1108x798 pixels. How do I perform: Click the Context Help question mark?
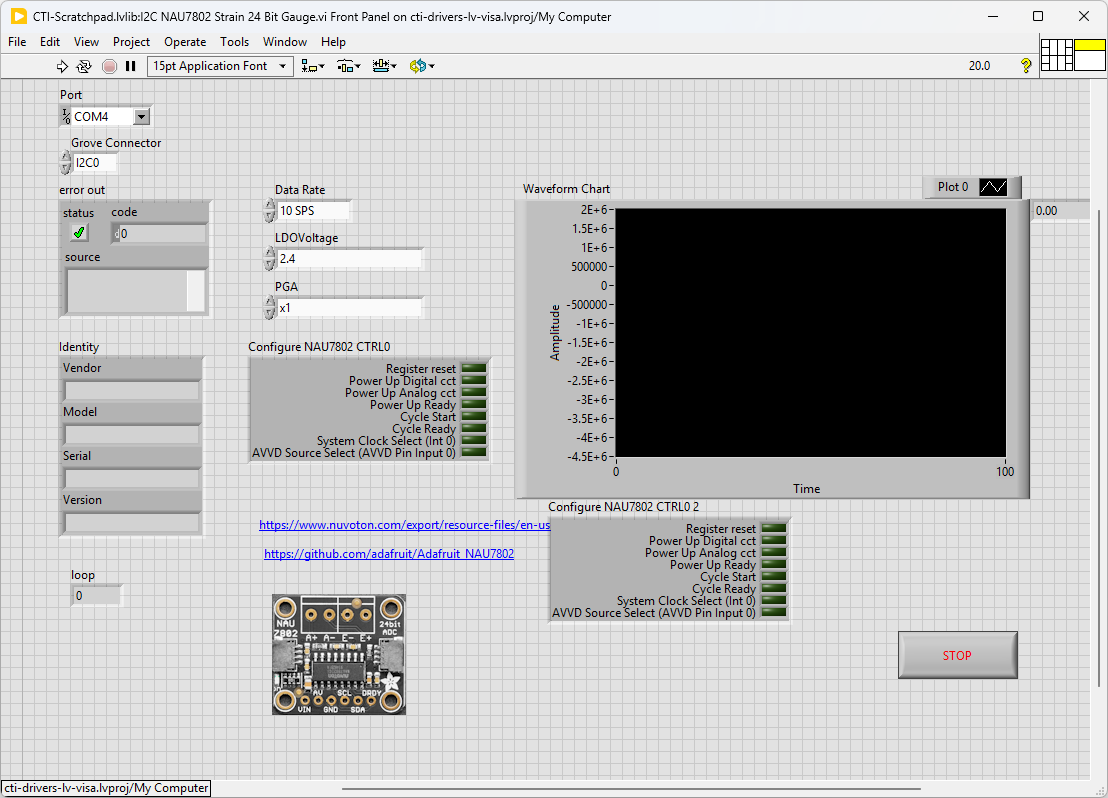click(x=1025, y=66)
